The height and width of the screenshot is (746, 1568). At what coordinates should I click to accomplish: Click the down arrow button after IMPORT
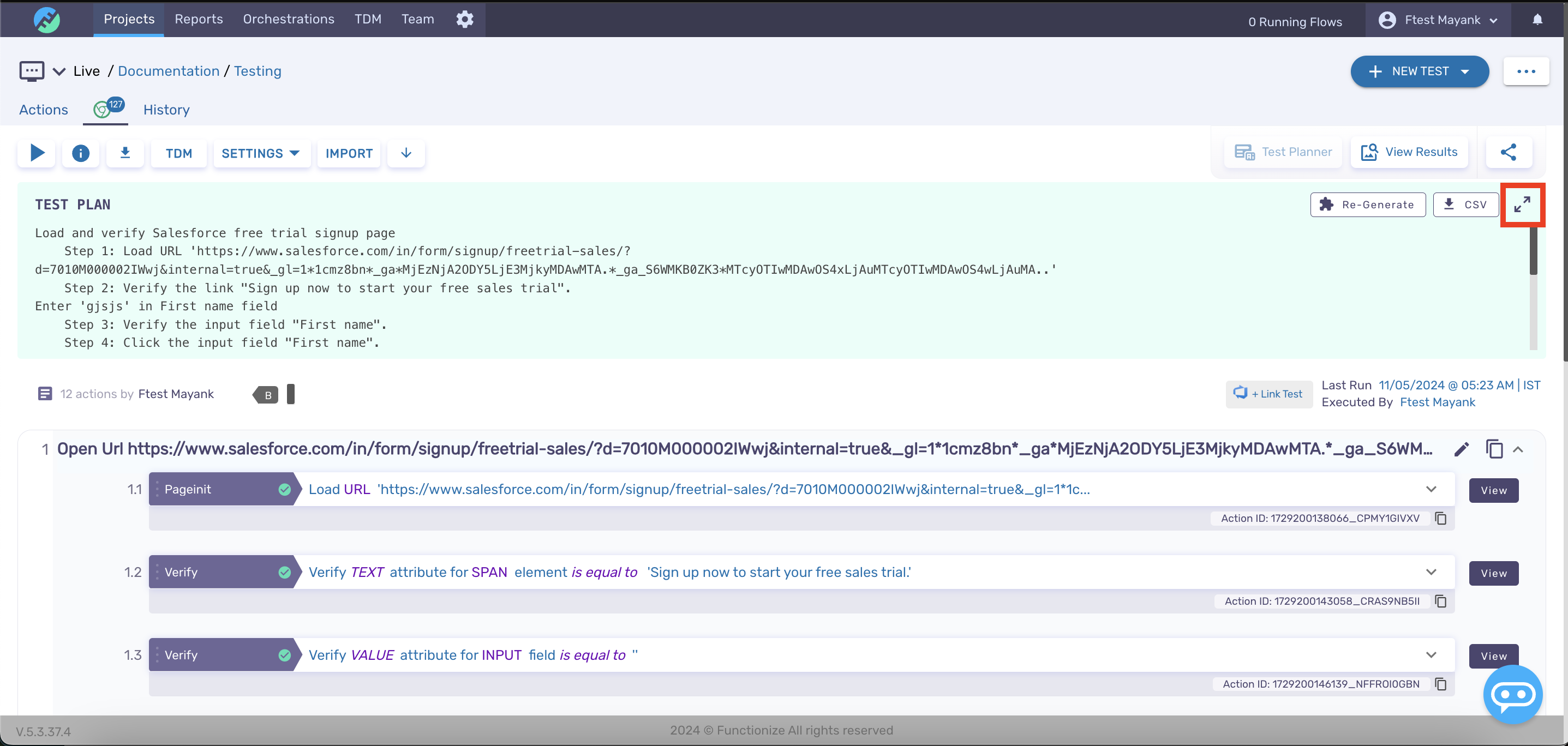406,153
